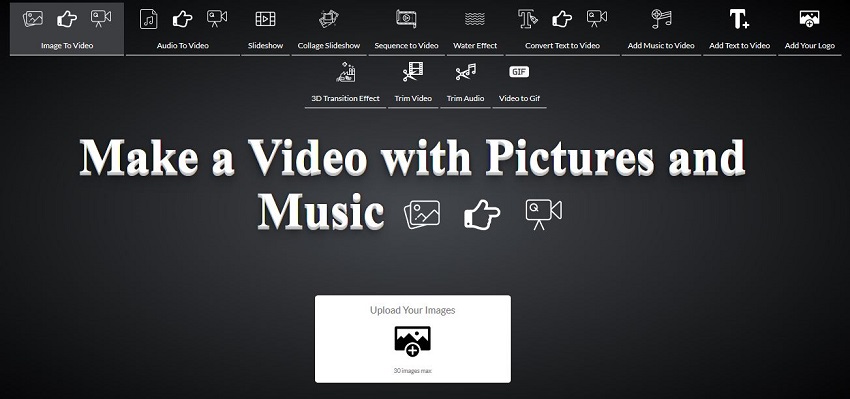Image resolution: width=850 pixels, height=399 pixels.
Task: Click the Water Effect waves icon
Action: coord(475,19)
